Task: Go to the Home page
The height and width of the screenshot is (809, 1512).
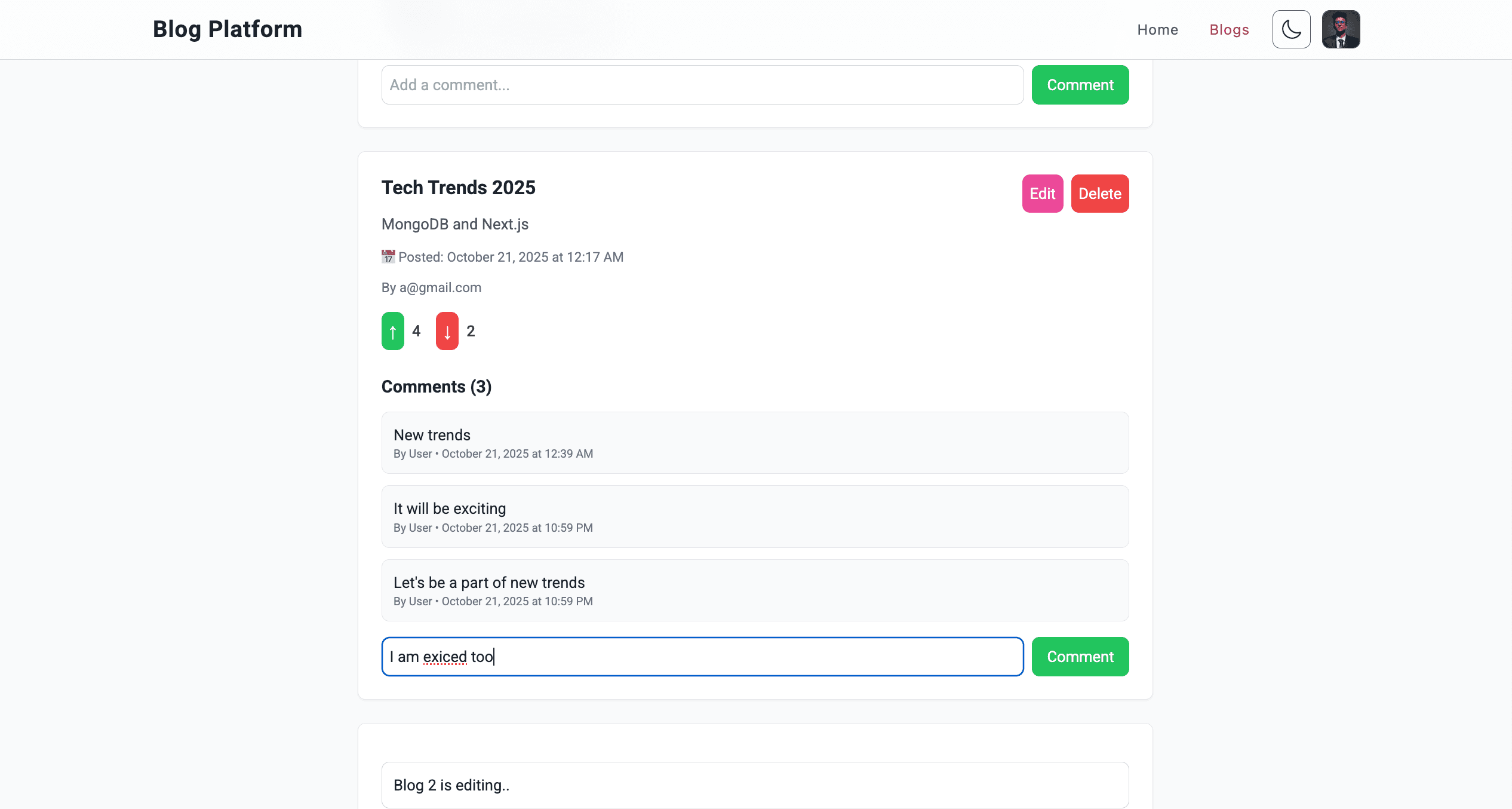Action: click(1157, 30)
